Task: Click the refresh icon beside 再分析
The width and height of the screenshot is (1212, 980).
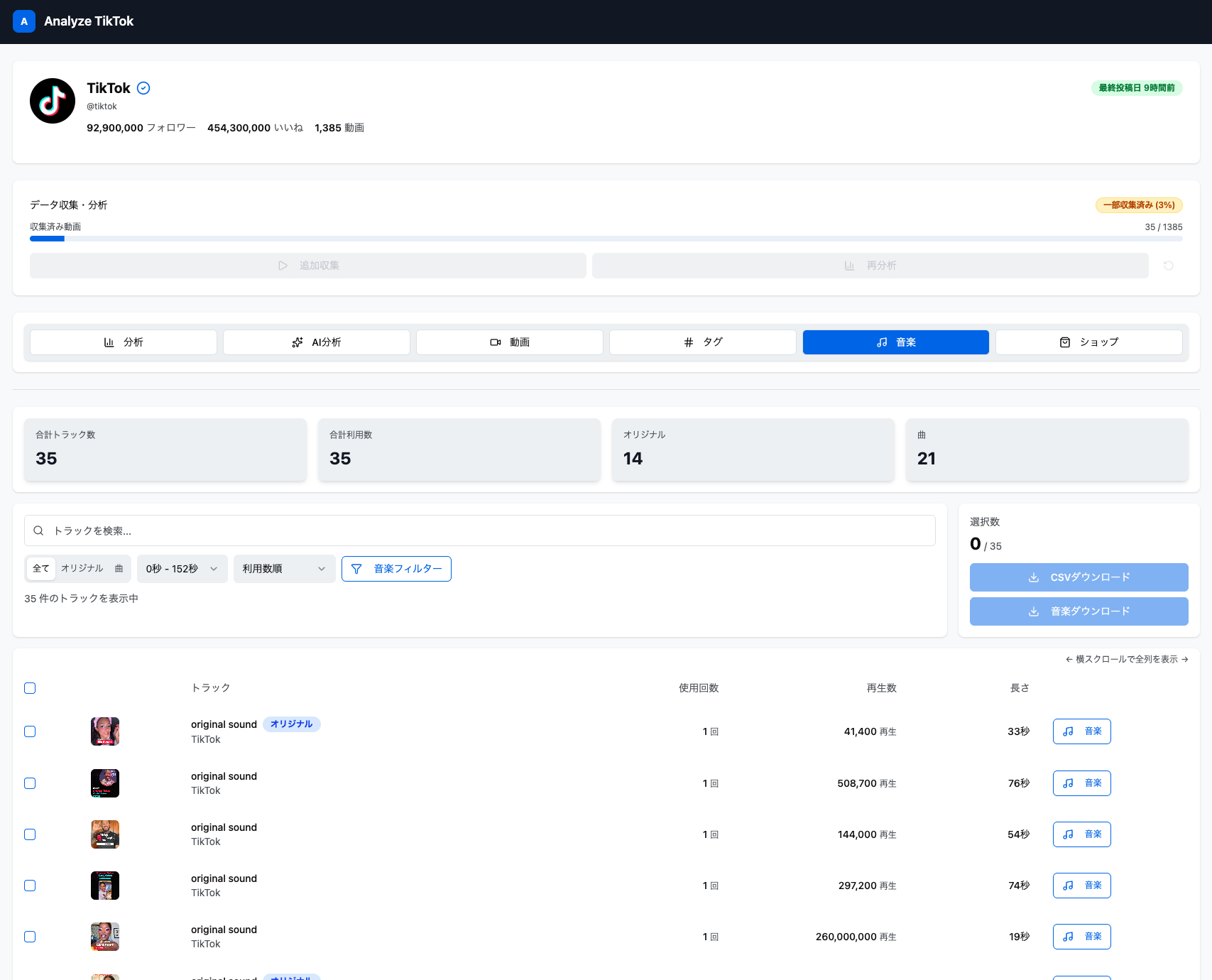Action: click(1168, 266)
